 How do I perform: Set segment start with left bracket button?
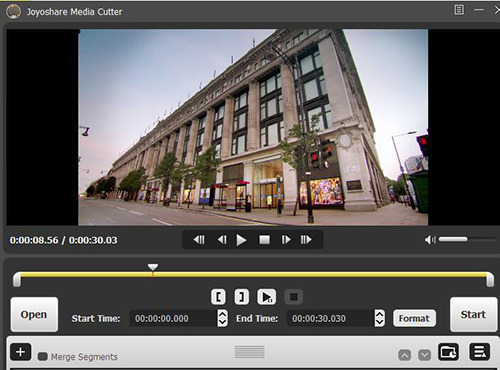click(x=218, y=296)
